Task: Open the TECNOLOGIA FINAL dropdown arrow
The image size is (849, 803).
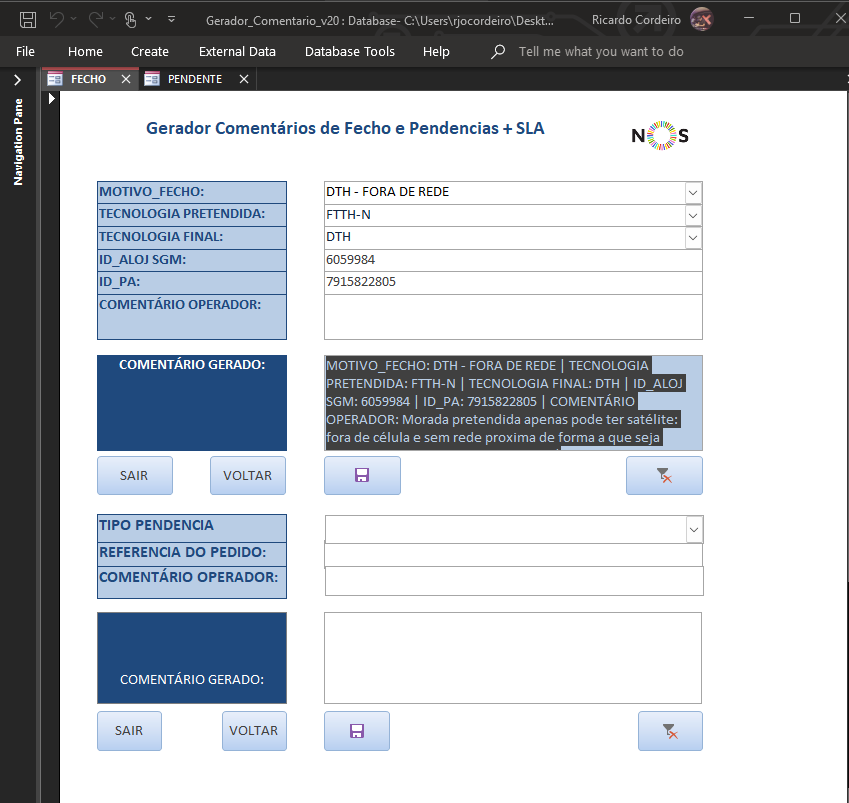Action: [693, 238]
